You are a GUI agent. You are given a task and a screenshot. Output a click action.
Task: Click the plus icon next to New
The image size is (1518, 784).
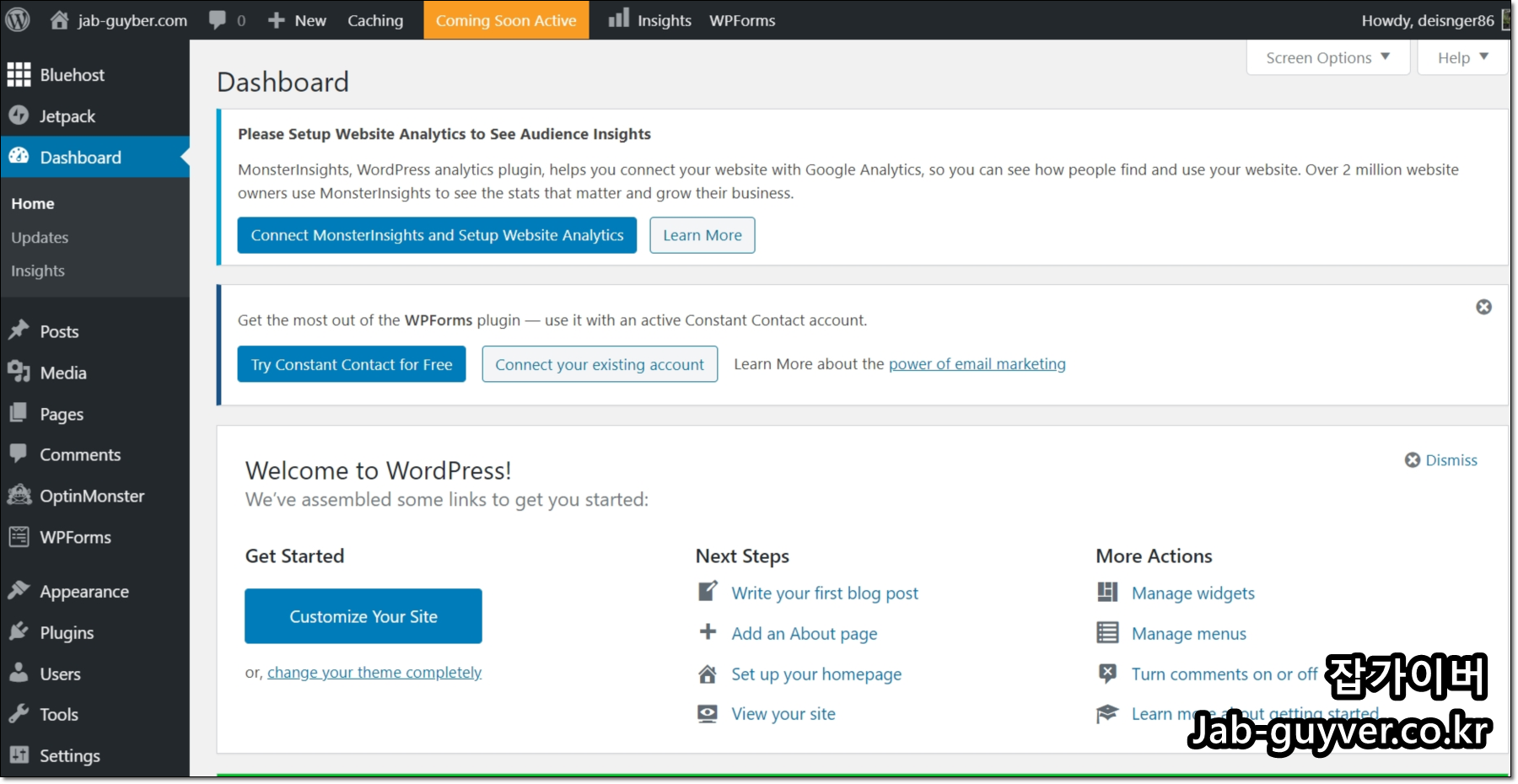[276, 20]
